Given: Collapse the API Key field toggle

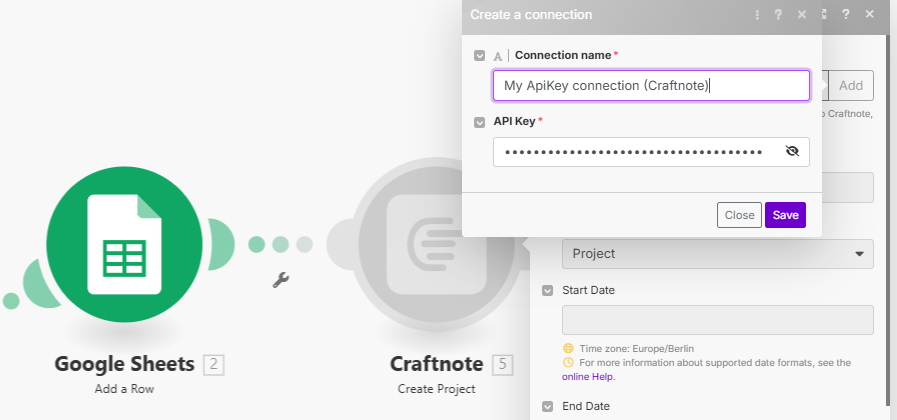Looking at the screenshot, I should point(480,122).
